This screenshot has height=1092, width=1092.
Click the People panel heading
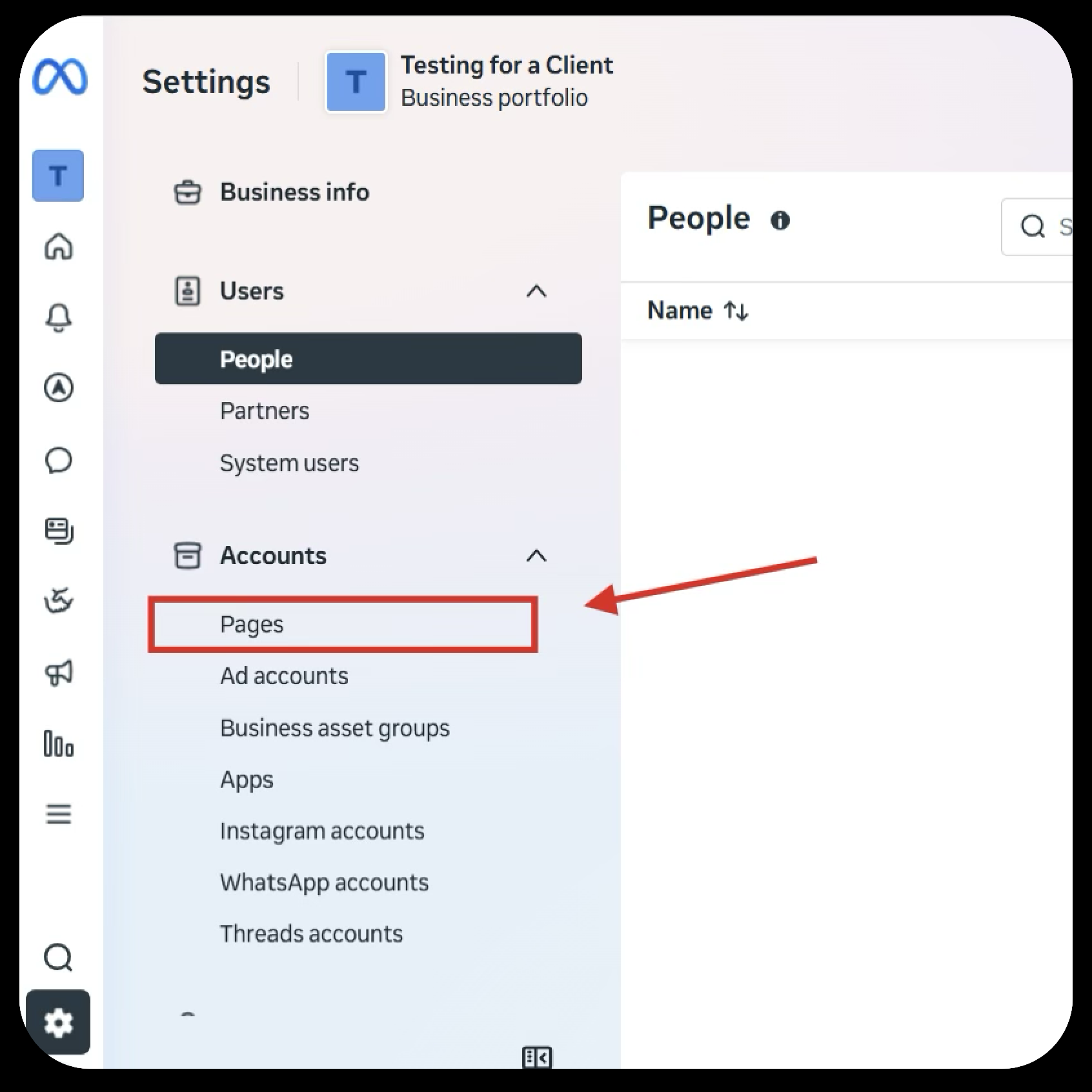pyautogui.click(x=698, y=218)
